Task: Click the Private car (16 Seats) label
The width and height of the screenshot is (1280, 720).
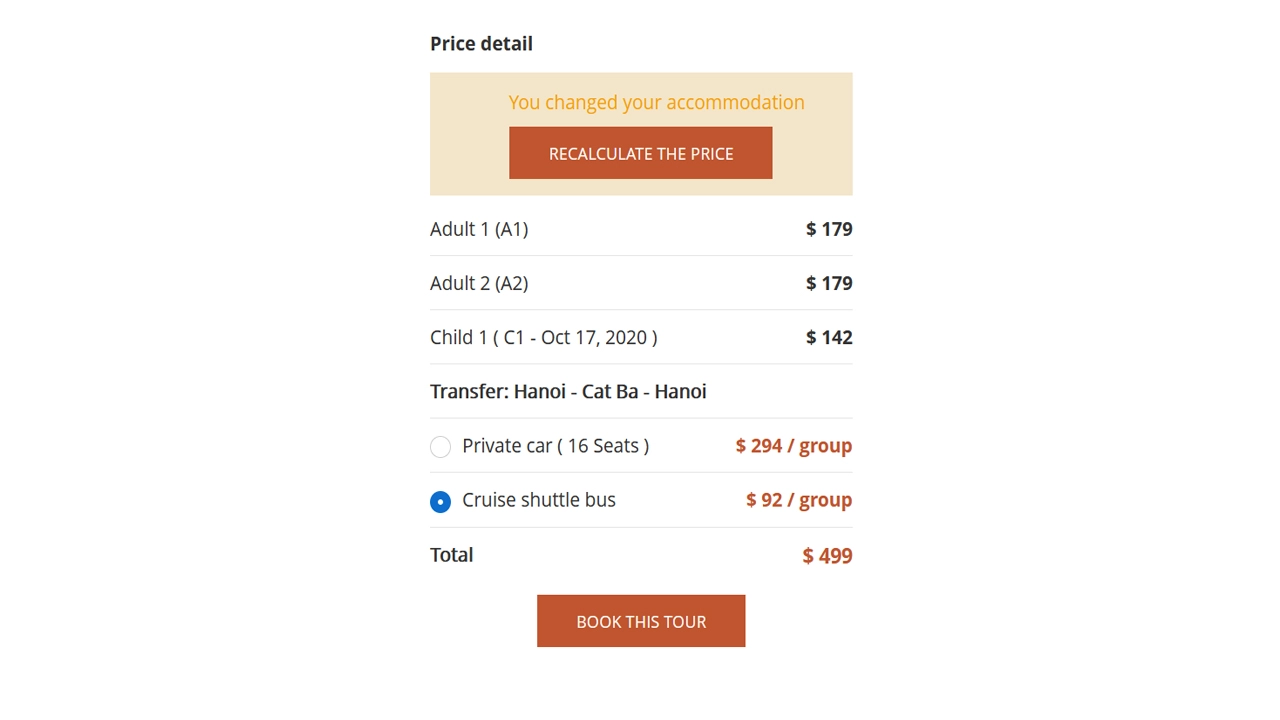Action: [x=555, y=446]
